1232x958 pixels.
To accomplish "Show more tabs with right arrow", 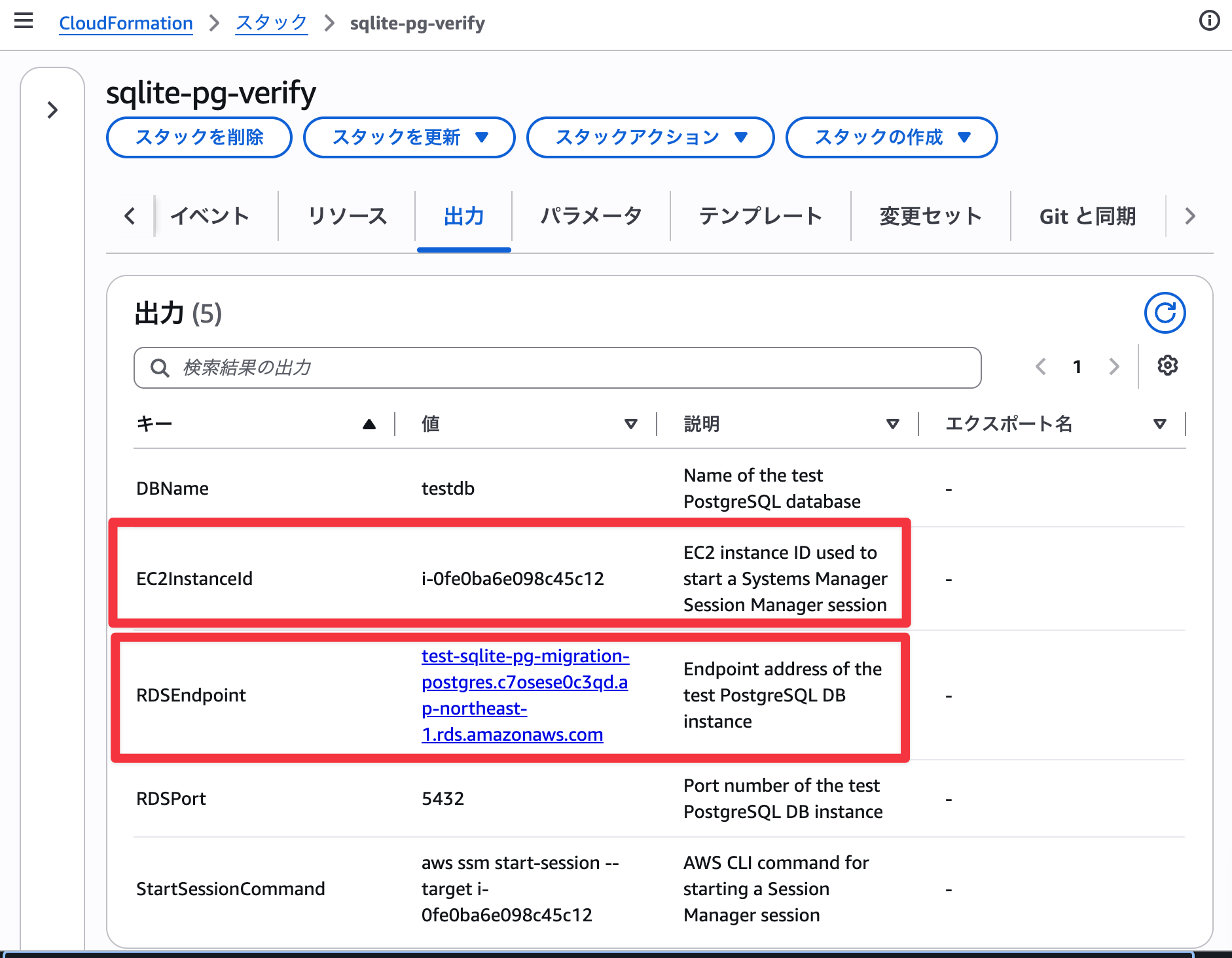I will [x=1189, y=216].
